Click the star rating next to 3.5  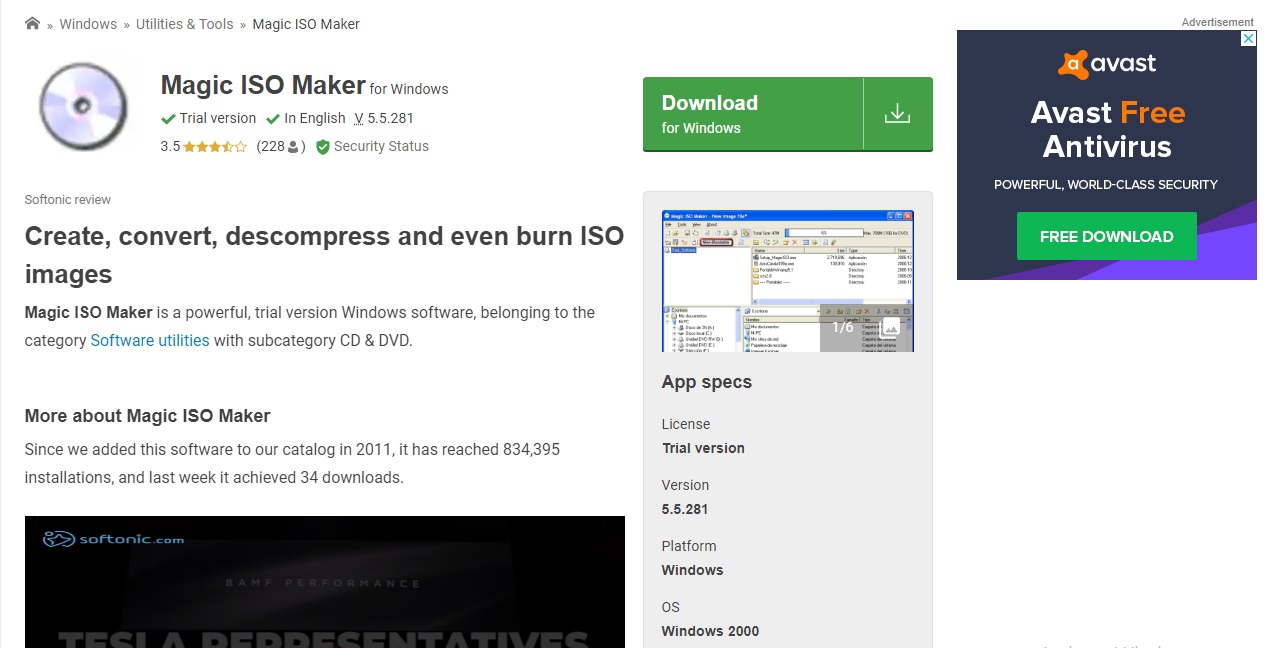coord(215,146)
